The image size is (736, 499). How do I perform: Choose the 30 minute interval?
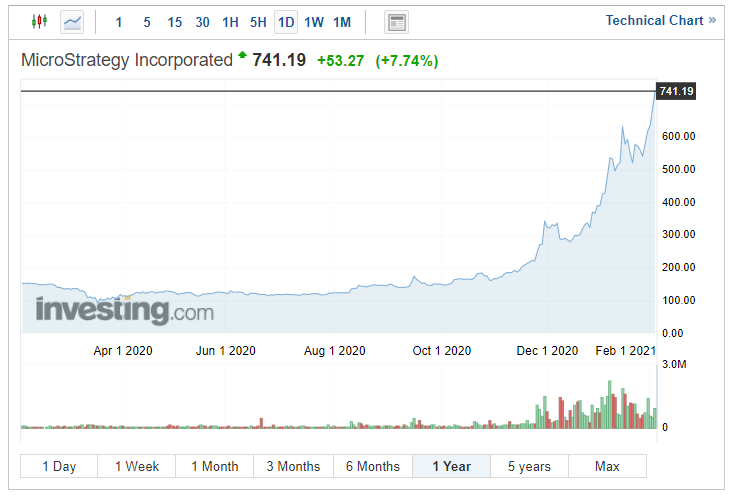[x=202, y=21]
